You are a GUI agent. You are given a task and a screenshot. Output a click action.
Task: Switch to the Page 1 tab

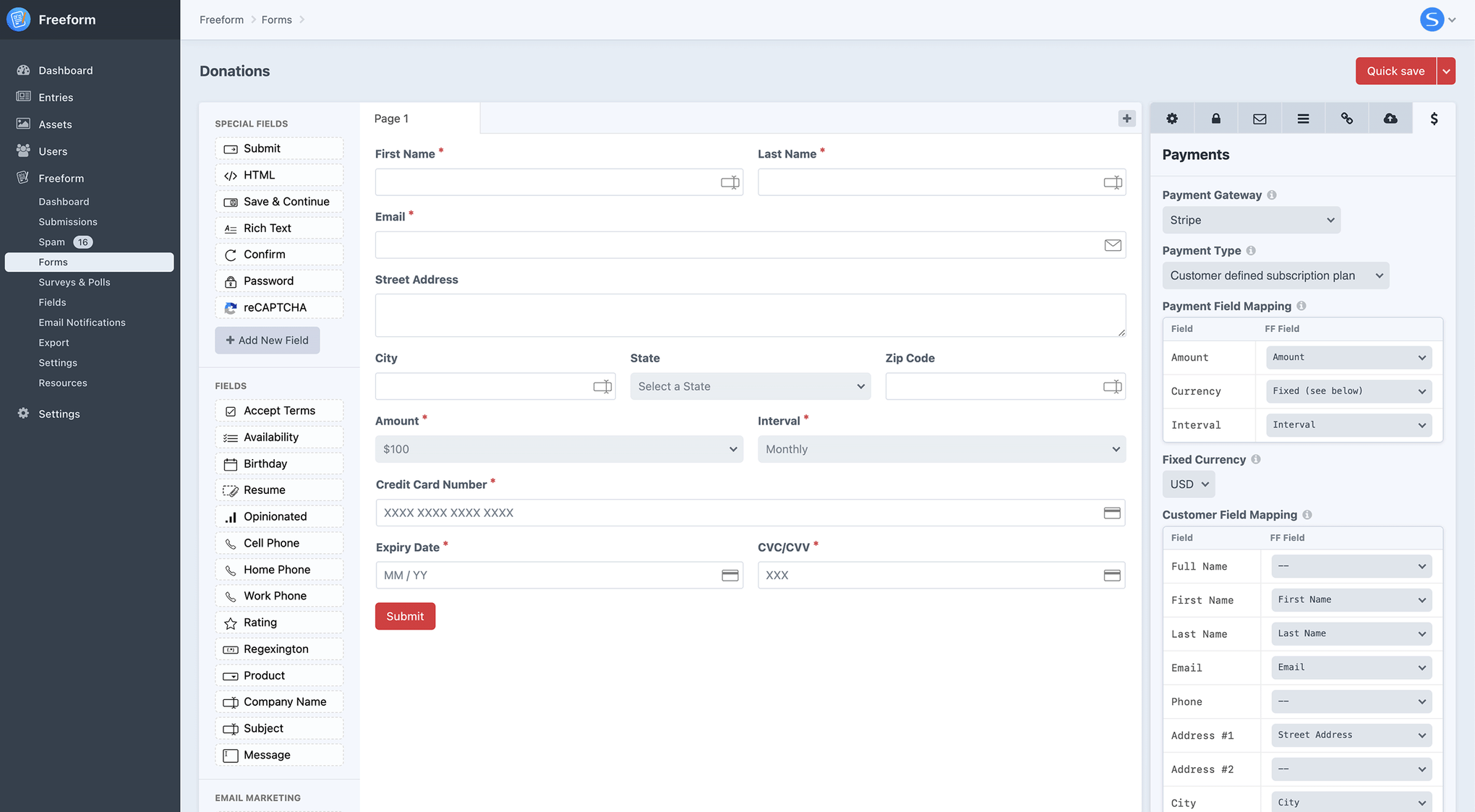tap(390, 118)
